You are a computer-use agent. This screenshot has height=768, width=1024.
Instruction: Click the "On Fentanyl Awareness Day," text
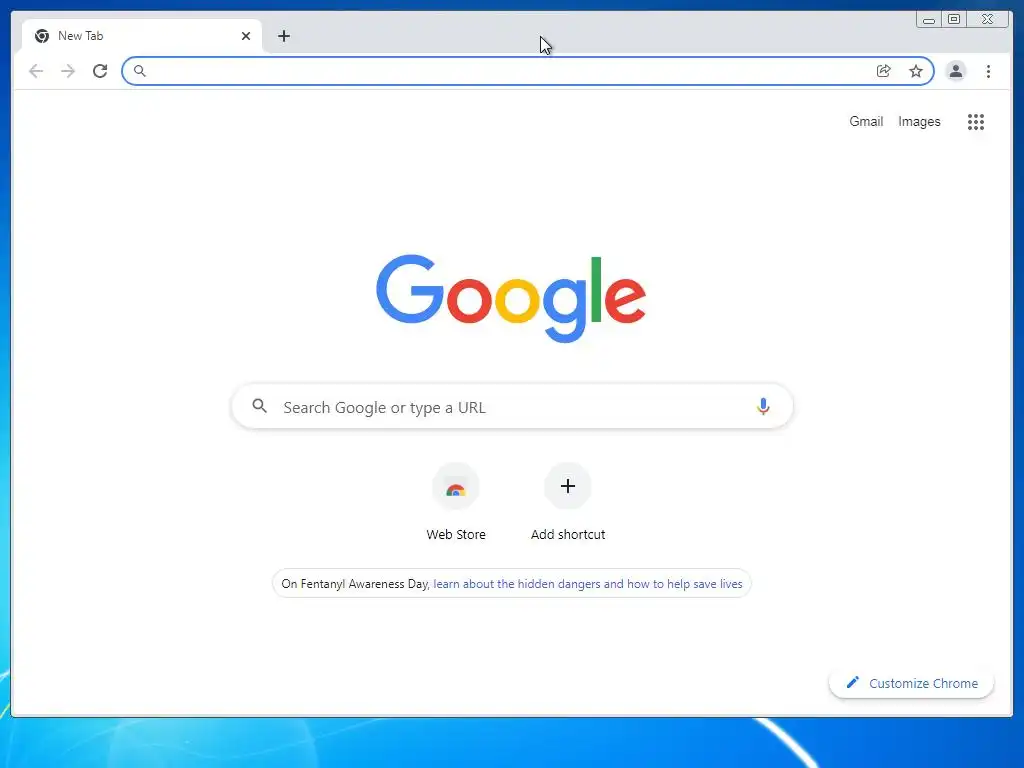tap(355, 584)
